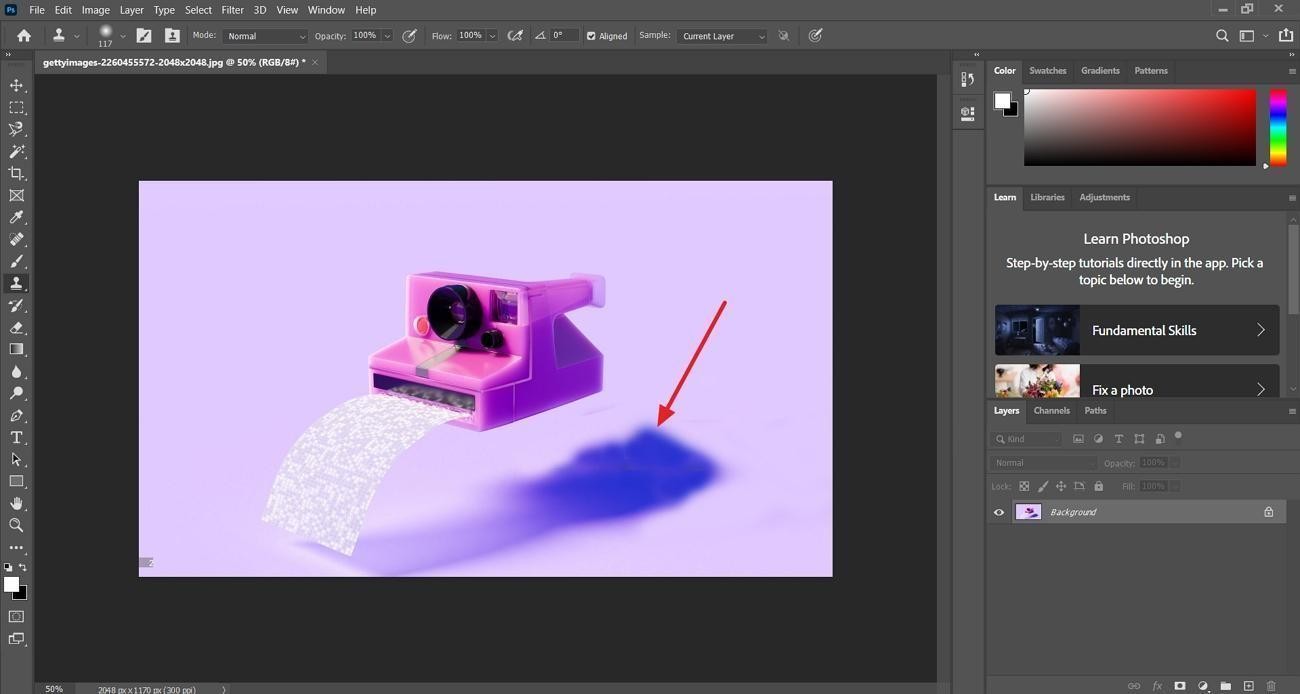The width and height of the screenshot is (1300, 694).
Task: Open the Image menu
Action: [96, 10]
